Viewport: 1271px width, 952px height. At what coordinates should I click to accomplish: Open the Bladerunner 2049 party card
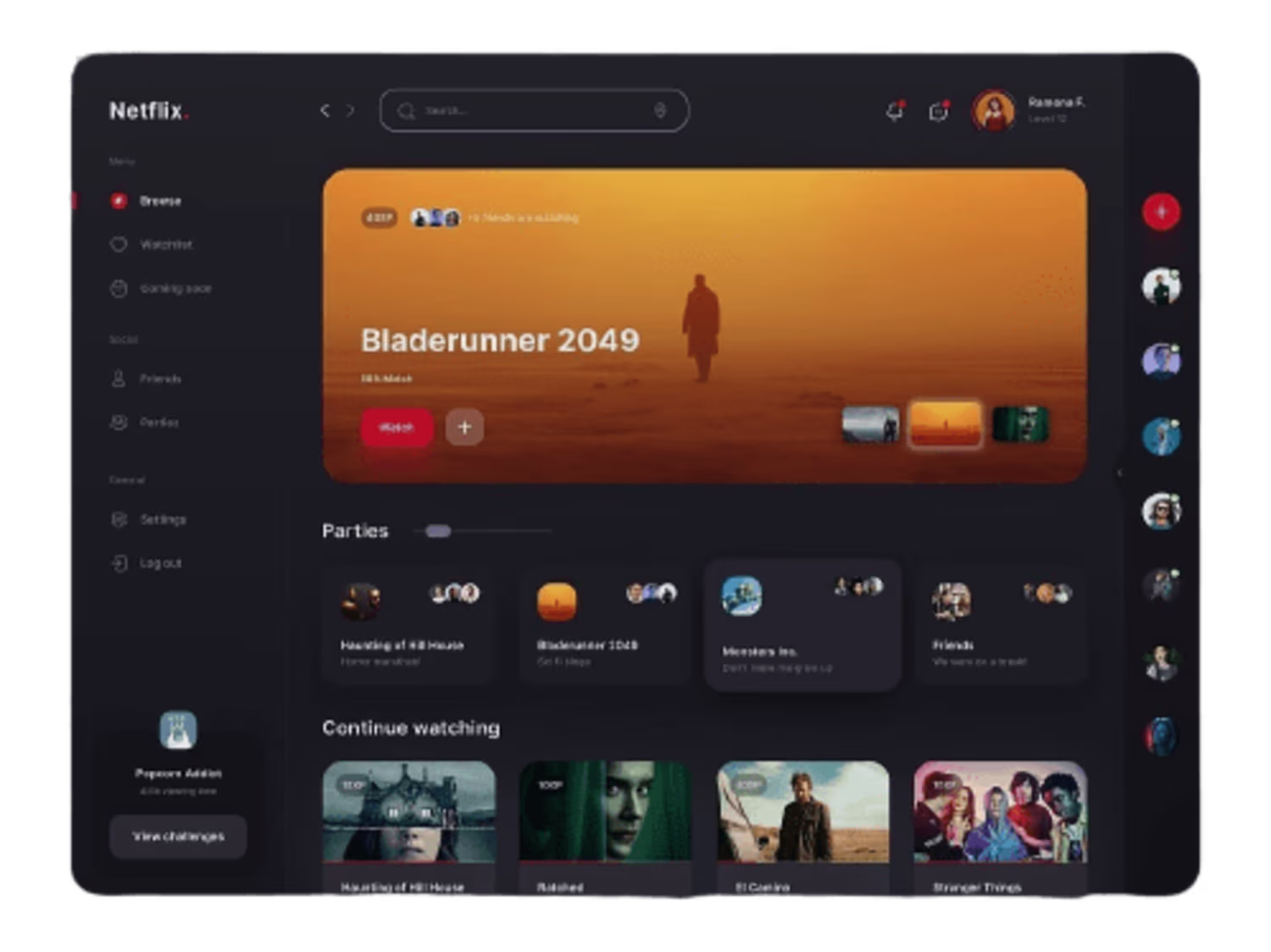tap(605, 624)
